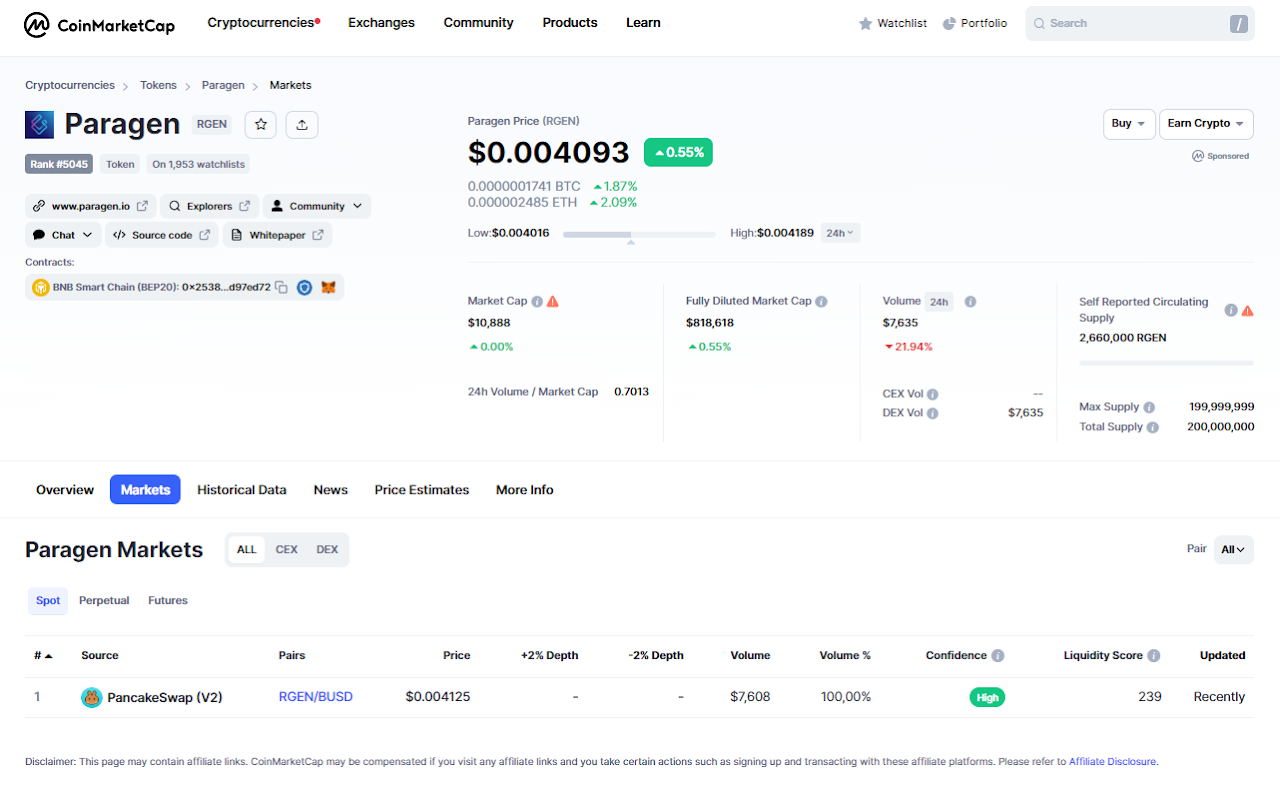Viewport: 1280px width, 810px height.
Task: Click the info icon beside Volume 24h
Action: coord(970,301)
